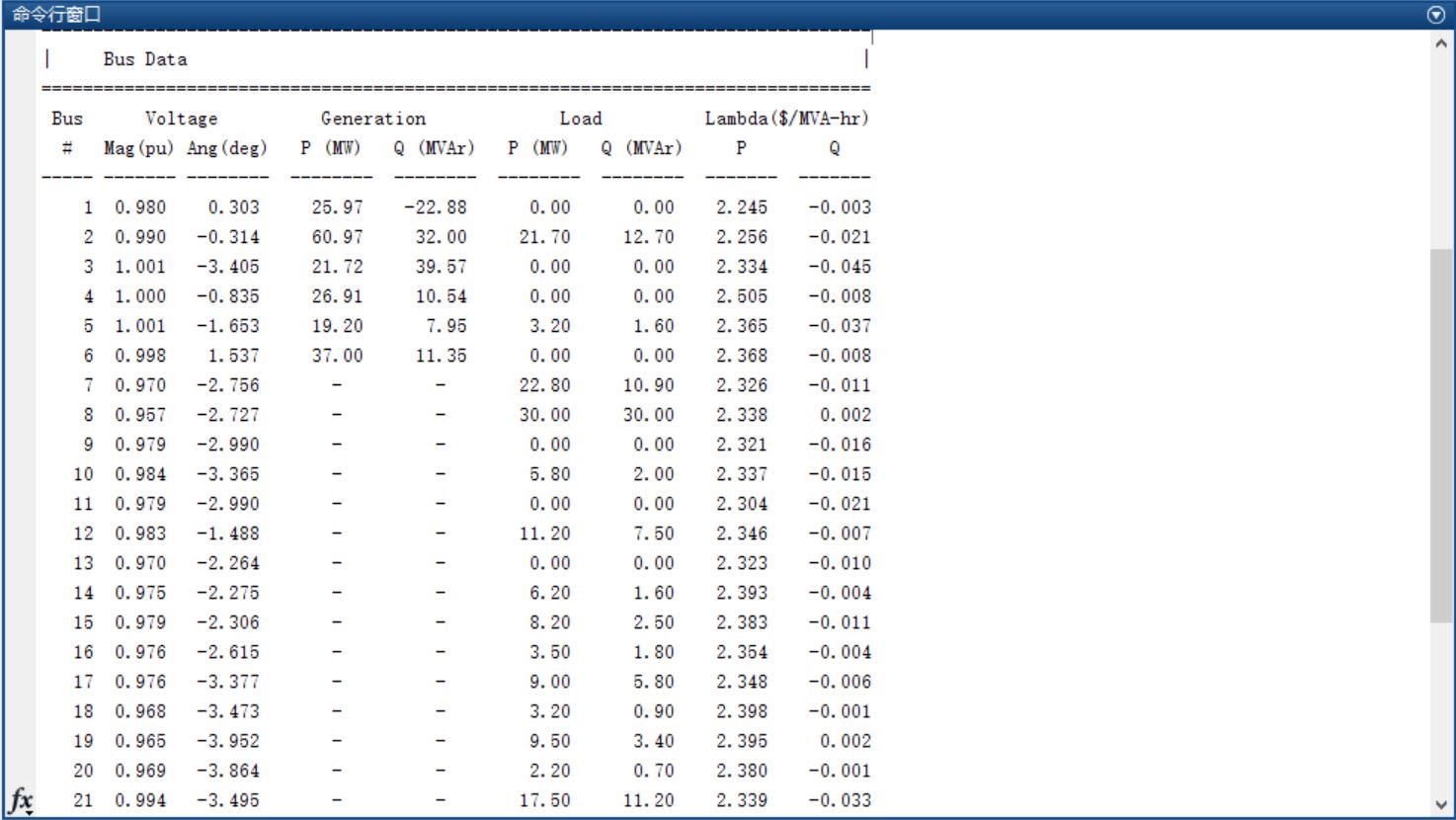This screenshot has height=820, width=1456.
Task: Click bus 1 angle value 0.303
Action: click(234, 207)
